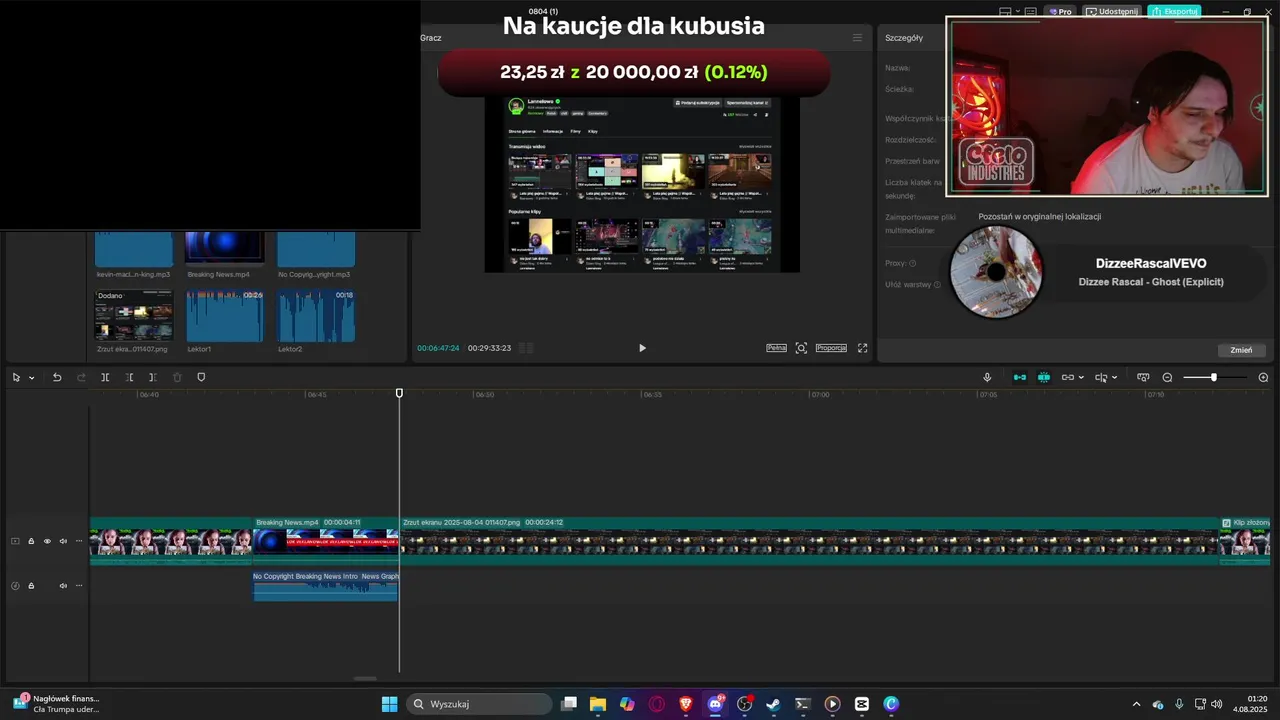Screen dimensions: 1280x720
Task: Open player panel hamburger menu
Action: (857, 38)
